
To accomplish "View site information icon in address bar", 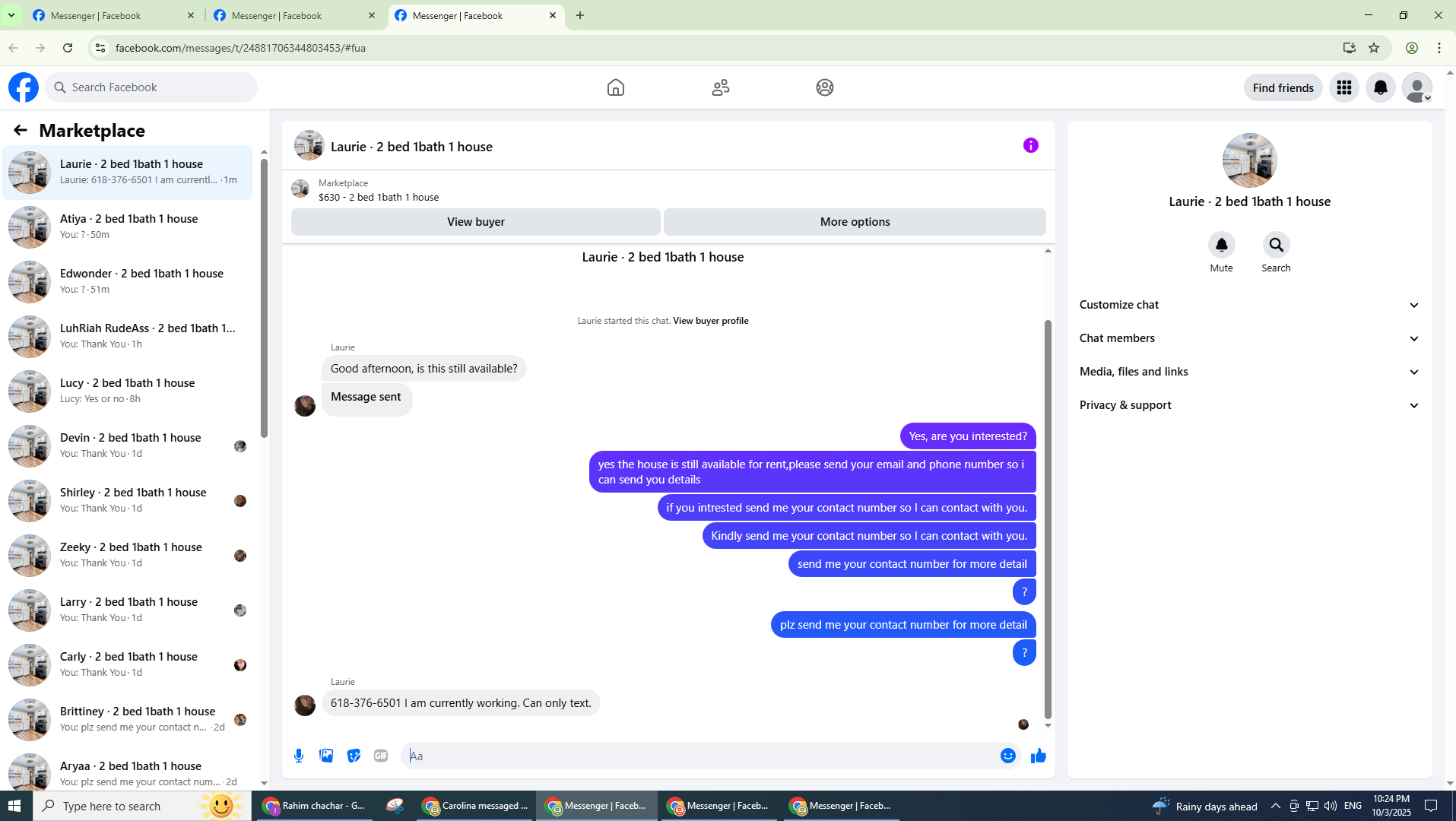I will pyautogui.click(x=100, y=48).
